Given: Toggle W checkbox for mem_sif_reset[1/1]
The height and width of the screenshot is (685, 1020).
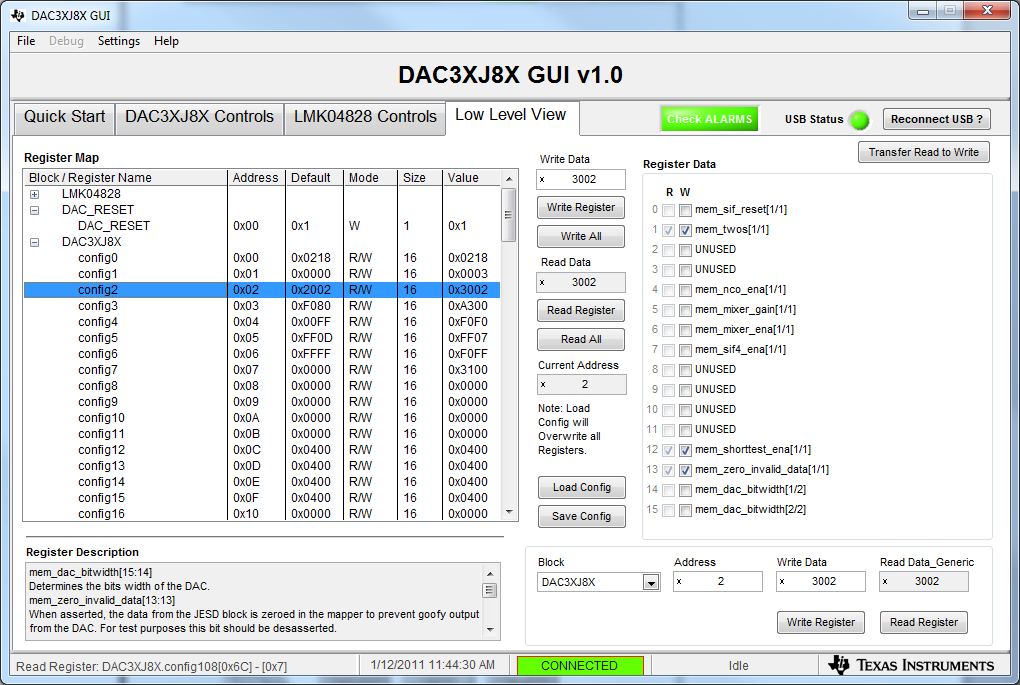Looking at the screenshot, I should point(685,210).
